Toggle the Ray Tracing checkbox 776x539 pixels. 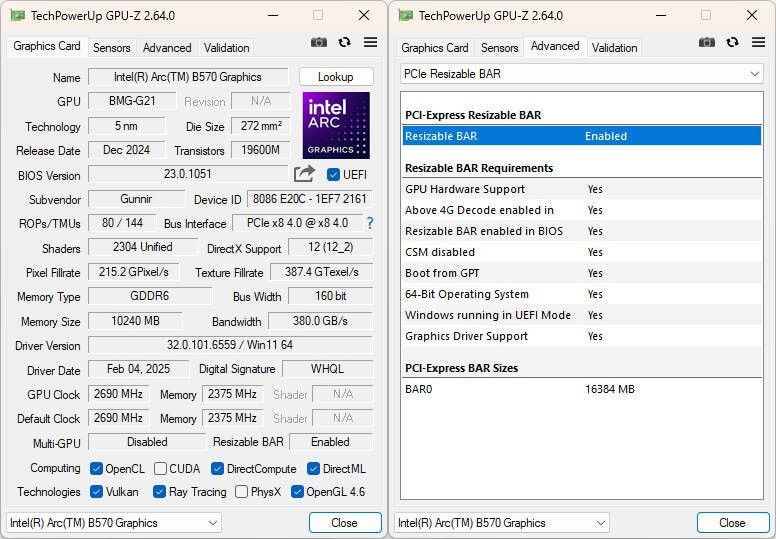(x=159, y=491)
